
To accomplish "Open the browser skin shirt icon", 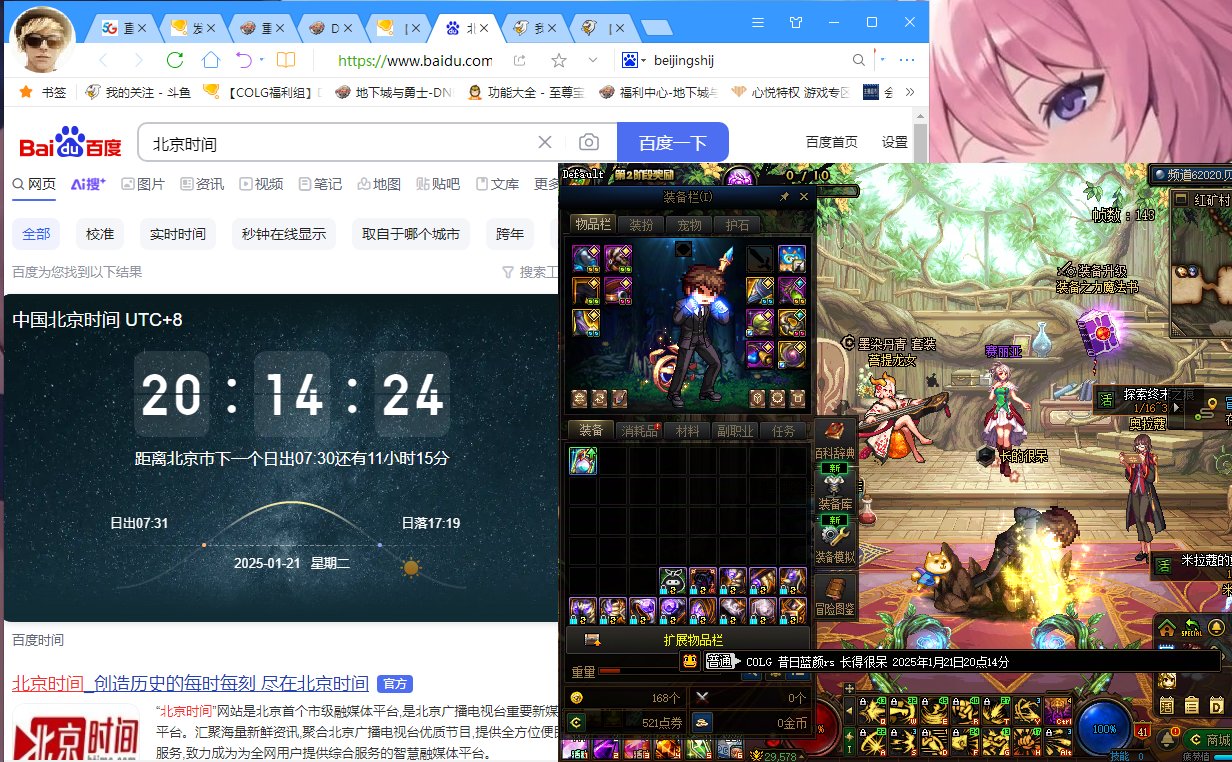I will coord(796,22).
